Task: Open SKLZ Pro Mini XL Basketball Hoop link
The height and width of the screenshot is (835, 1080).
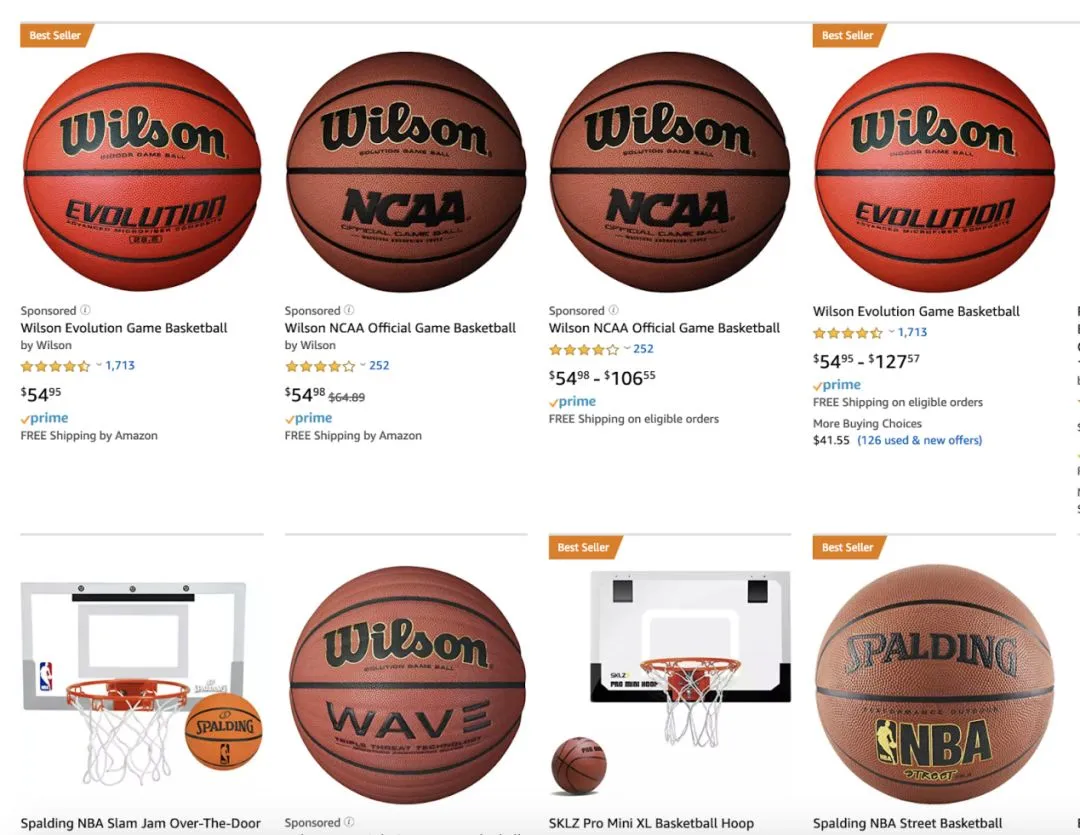Action: (652, 823)
